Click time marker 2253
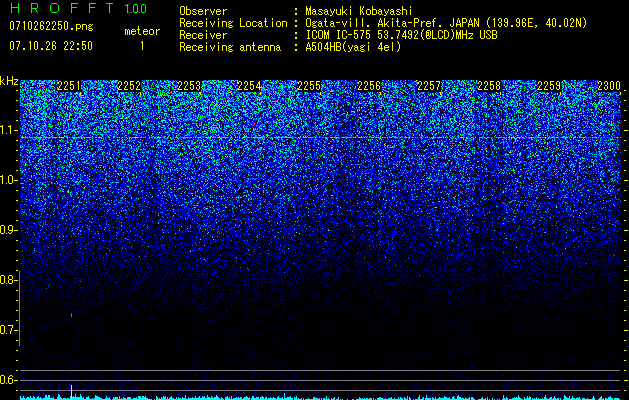 coord(189,86)
